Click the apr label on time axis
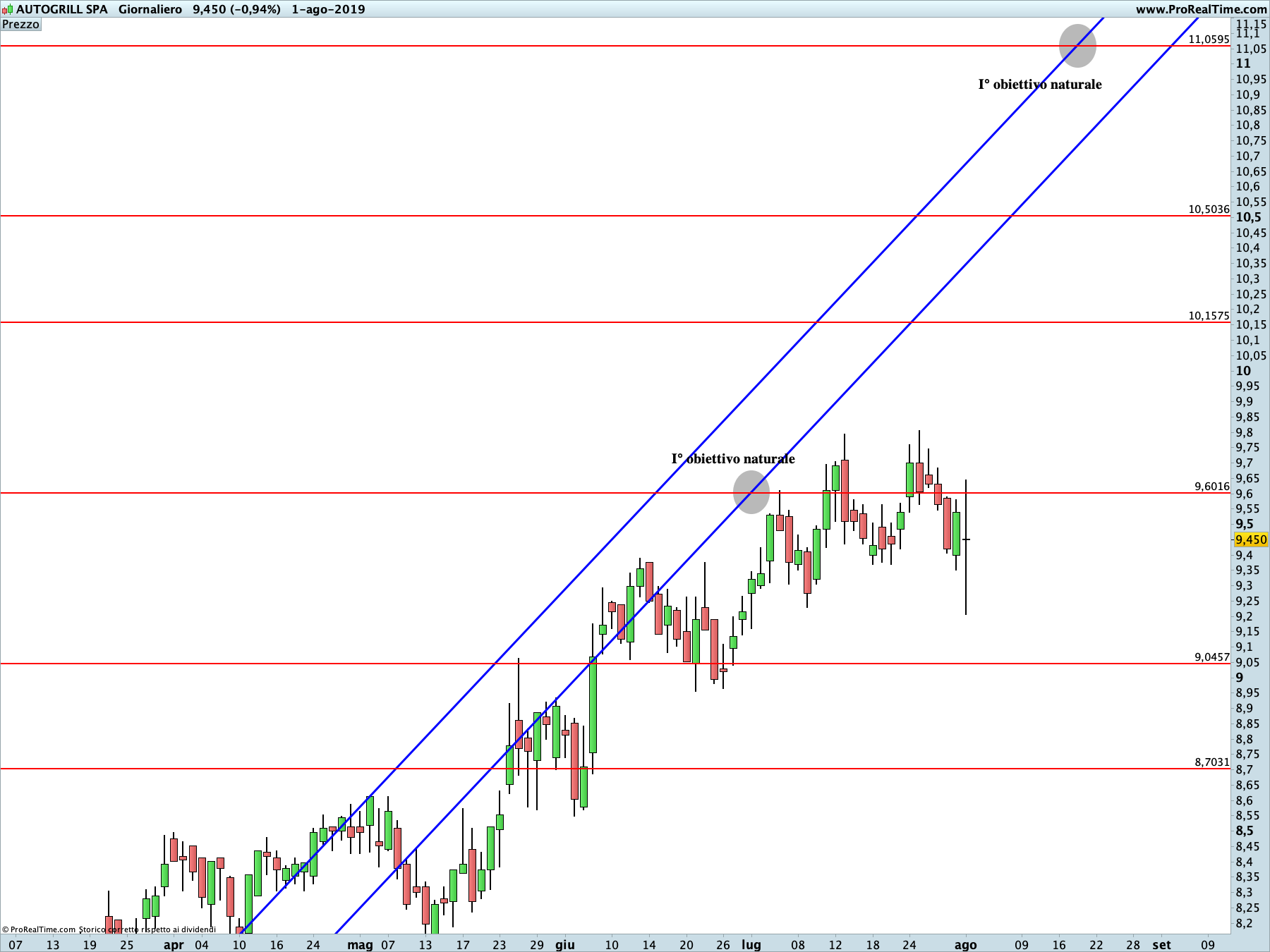This screenshot has width=1270, height=952. pos(174,945)
